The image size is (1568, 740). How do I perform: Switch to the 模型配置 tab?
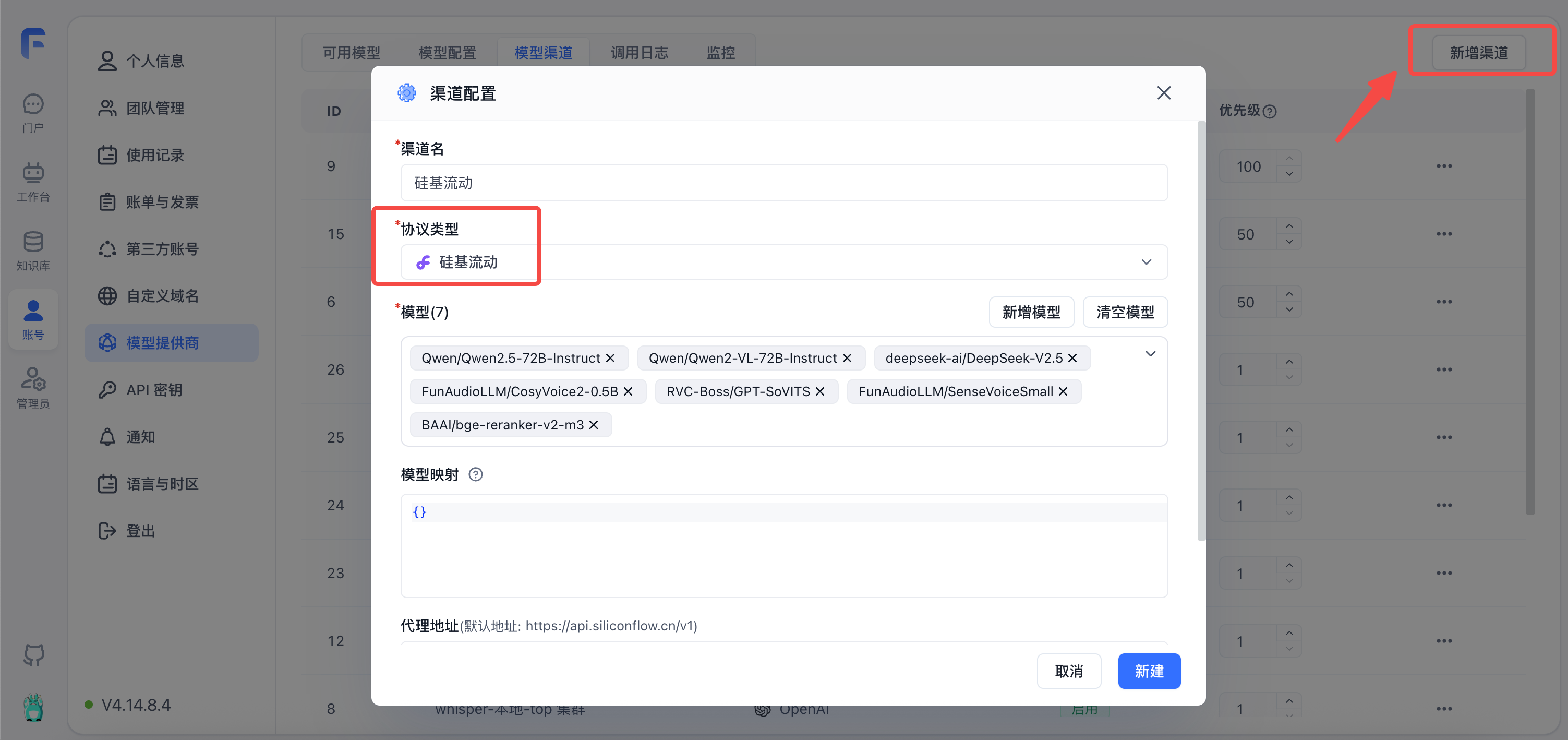tap(447, 53)
